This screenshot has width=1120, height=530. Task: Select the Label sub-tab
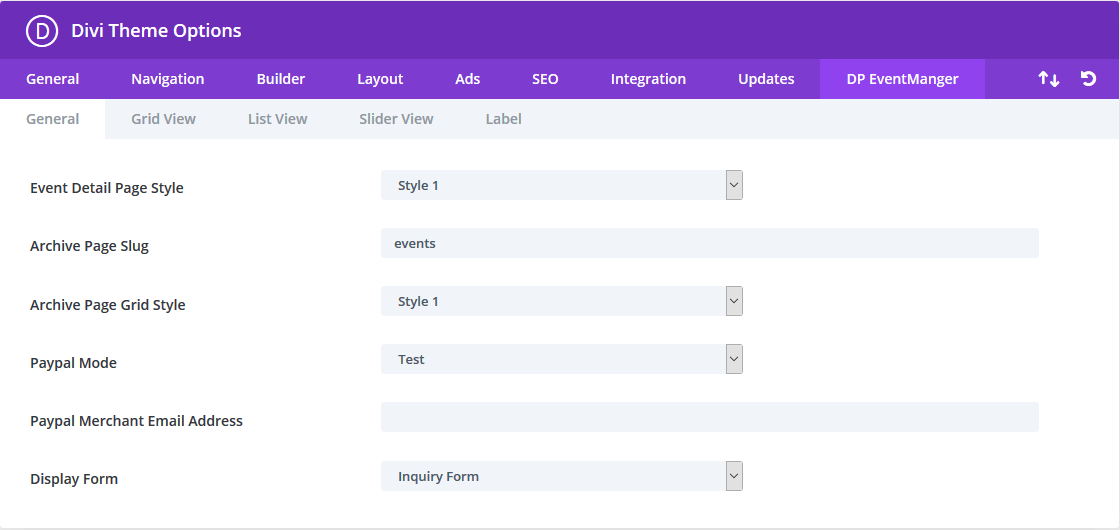[503, 119]
